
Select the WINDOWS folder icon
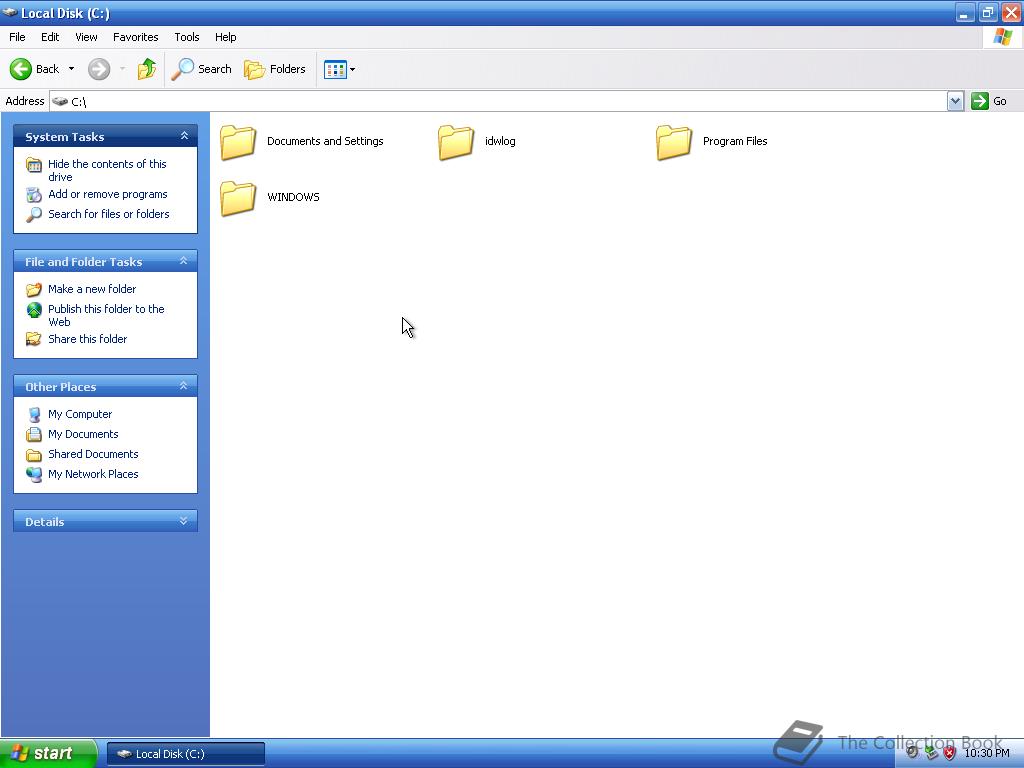(x=238, y=198)
